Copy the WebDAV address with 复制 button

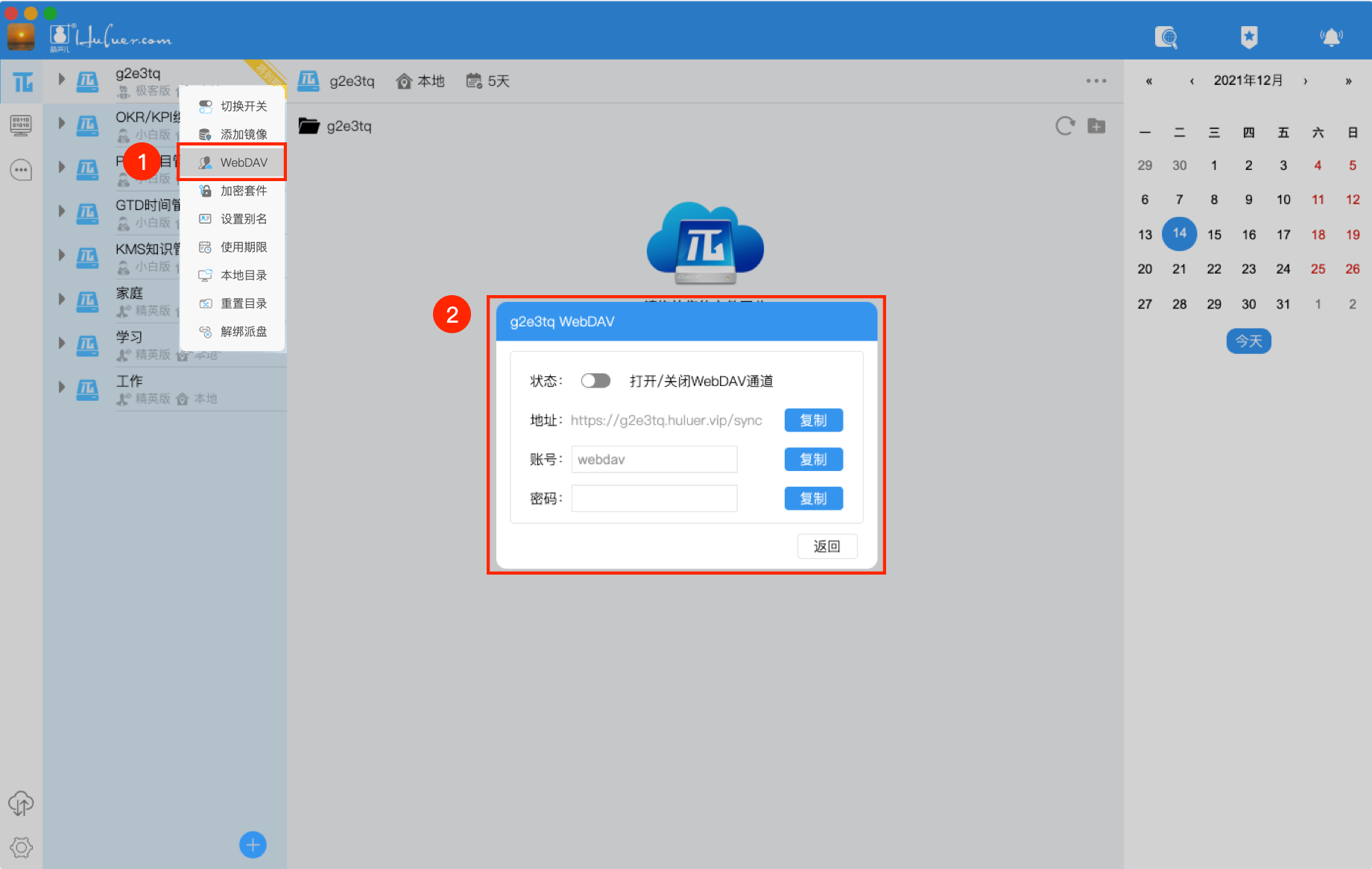tap(814, 420)
